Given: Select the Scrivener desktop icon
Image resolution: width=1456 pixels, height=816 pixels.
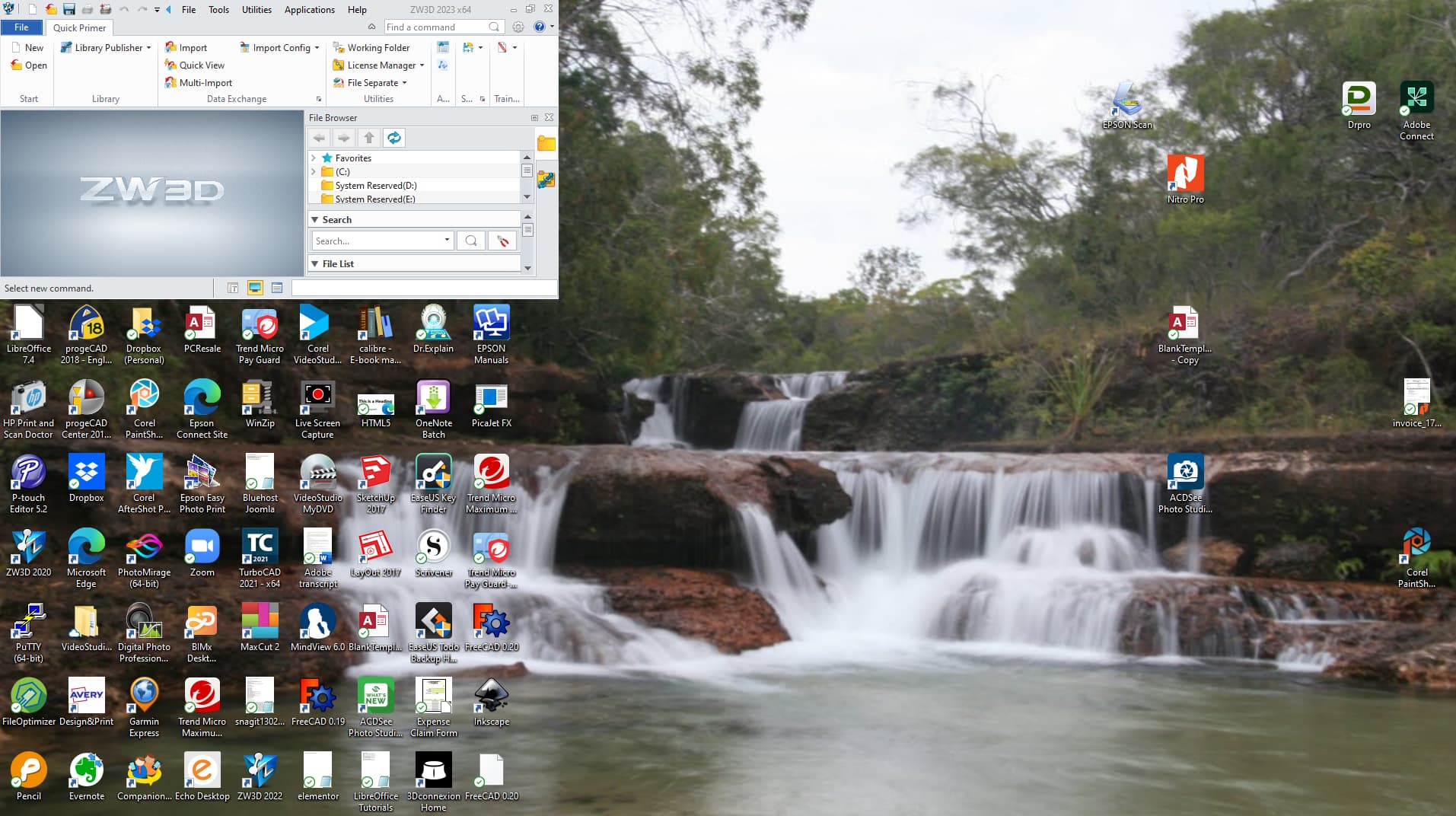Looking at the screenshot, I should tap(434, 553).
